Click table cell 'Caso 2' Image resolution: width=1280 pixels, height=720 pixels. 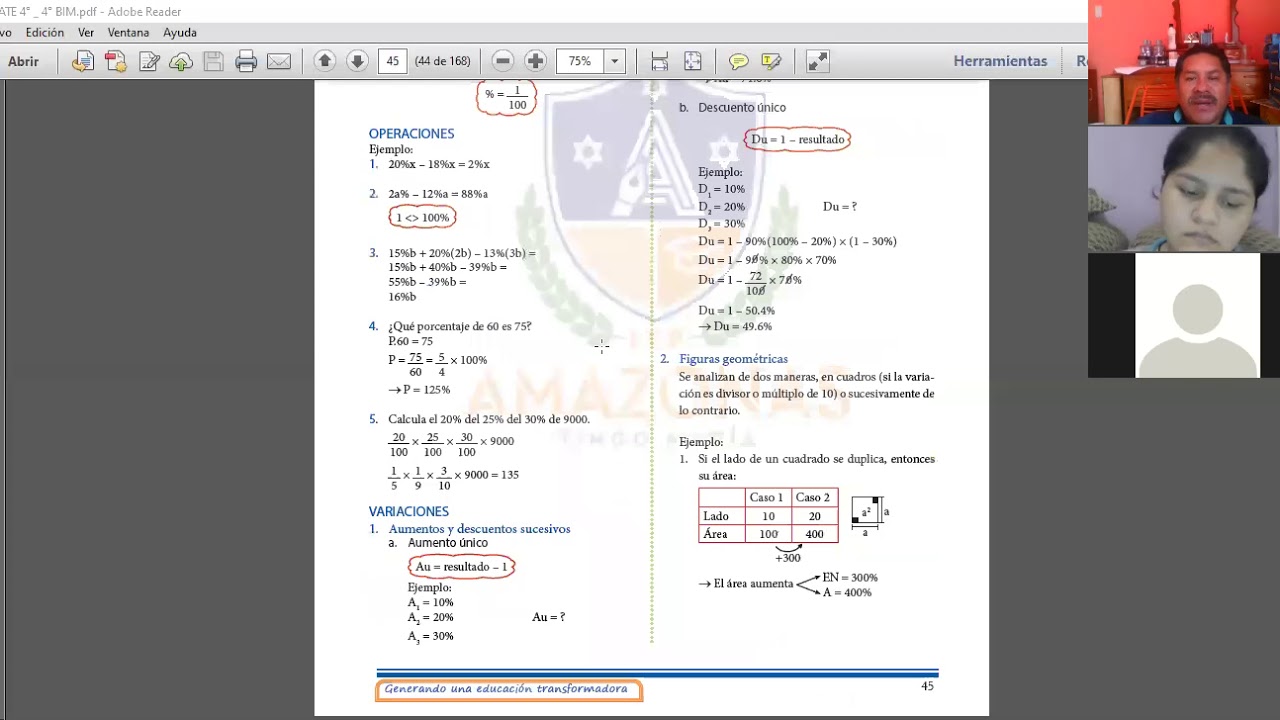click(x=813, y=497)
